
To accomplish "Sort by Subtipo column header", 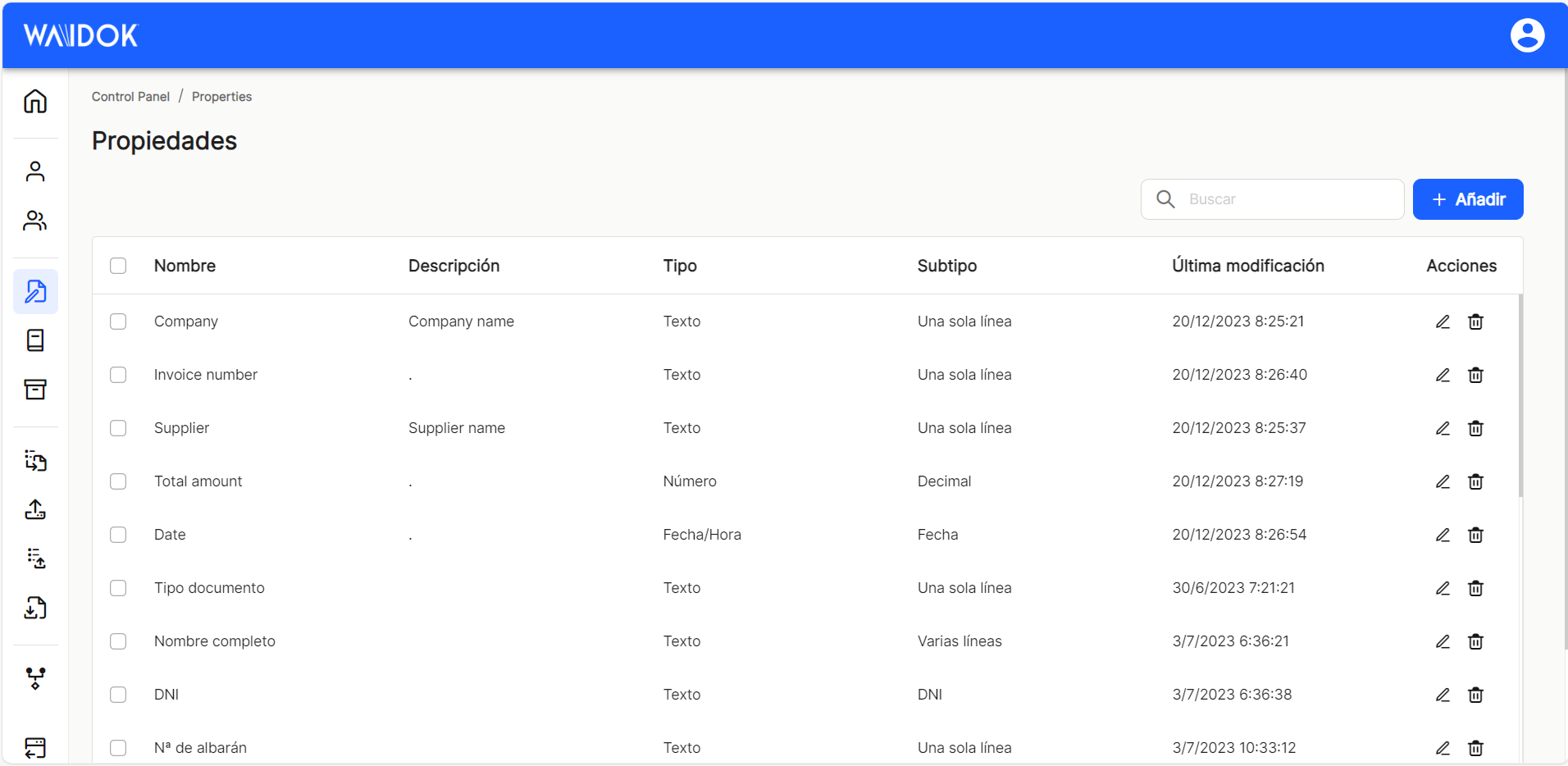I will (x=947, y=266).
